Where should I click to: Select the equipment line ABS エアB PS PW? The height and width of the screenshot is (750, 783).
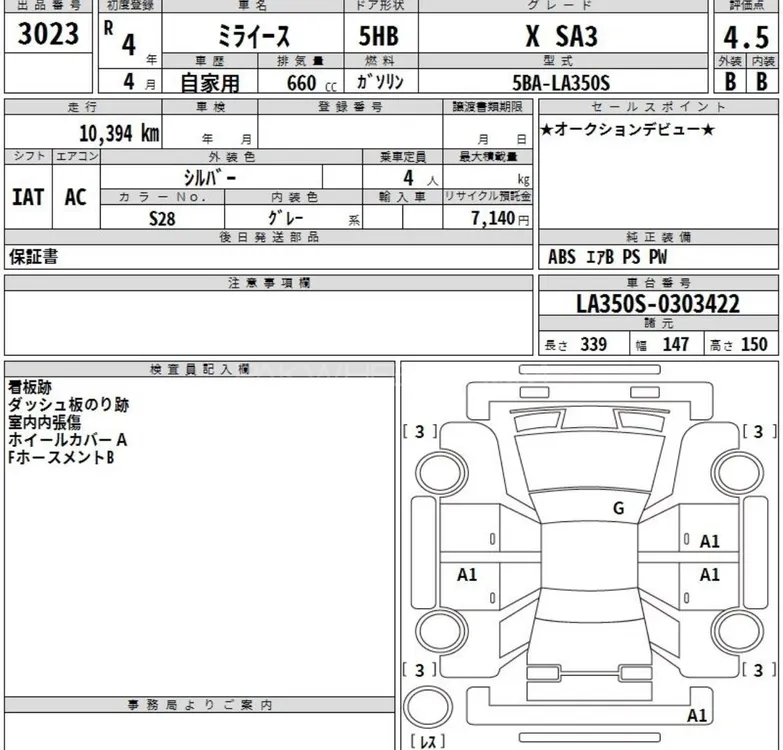click(x=607, y=257)
